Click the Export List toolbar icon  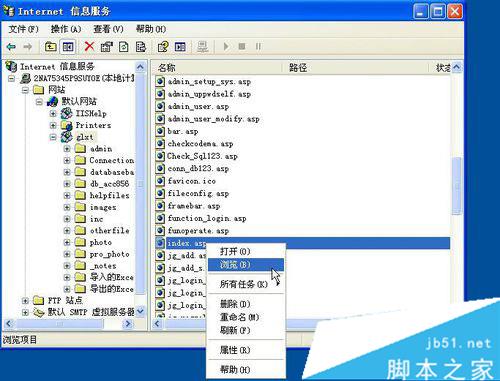coord(141,47)
